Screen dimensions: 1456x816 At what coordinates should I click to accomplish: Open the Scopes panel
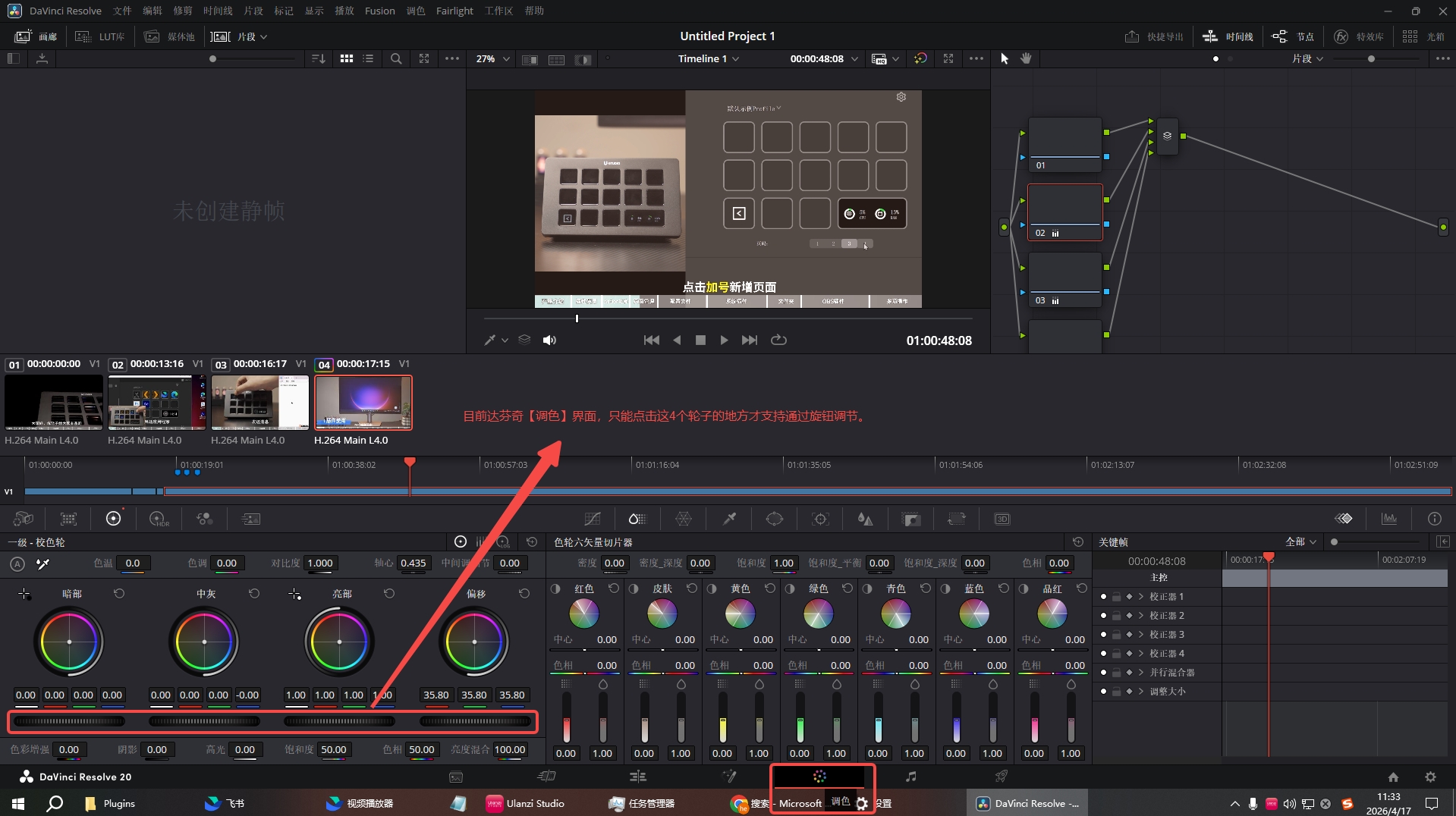click(1389, 519)
